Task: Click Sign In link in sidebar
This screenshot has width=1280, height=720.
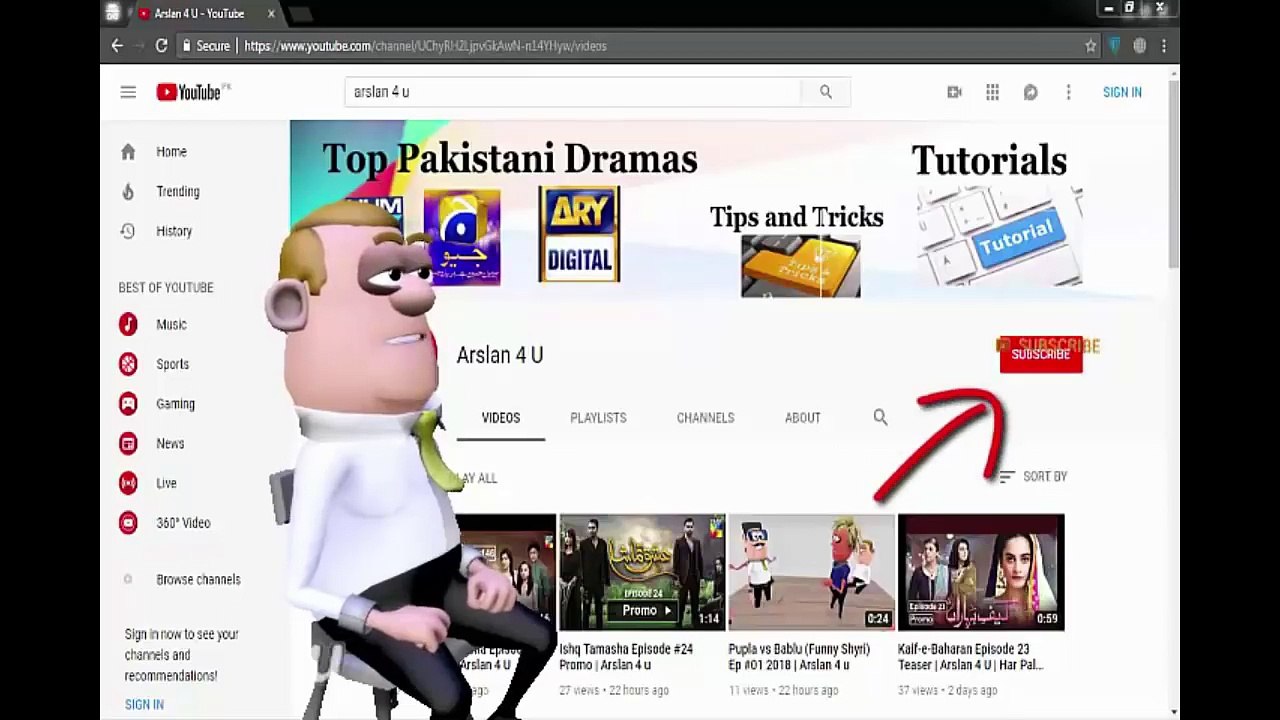Action: tap(144, 705)
